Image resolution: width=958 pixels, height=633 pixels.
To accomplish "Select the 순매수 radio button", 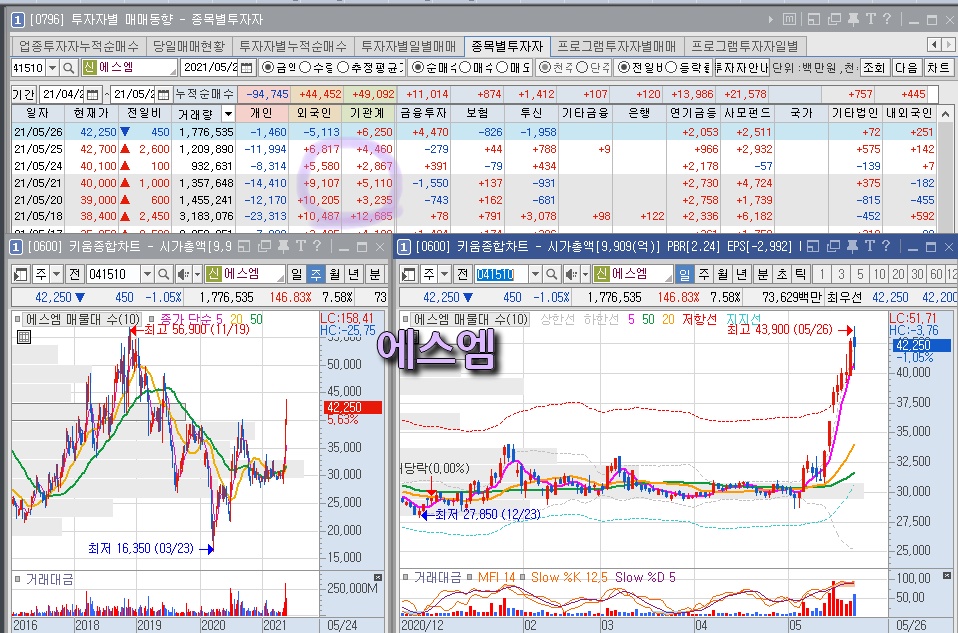I will coord(417,68).
